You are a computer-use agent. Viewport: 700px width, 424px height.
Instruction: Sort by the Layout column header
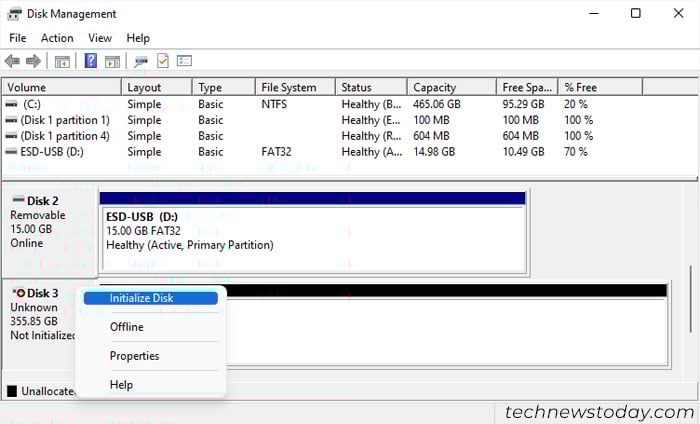click(x=157, y=87)
